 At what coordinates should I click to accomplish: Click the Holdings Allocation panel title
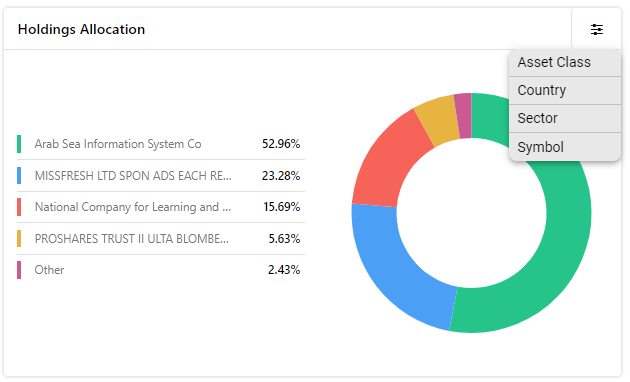82,29
